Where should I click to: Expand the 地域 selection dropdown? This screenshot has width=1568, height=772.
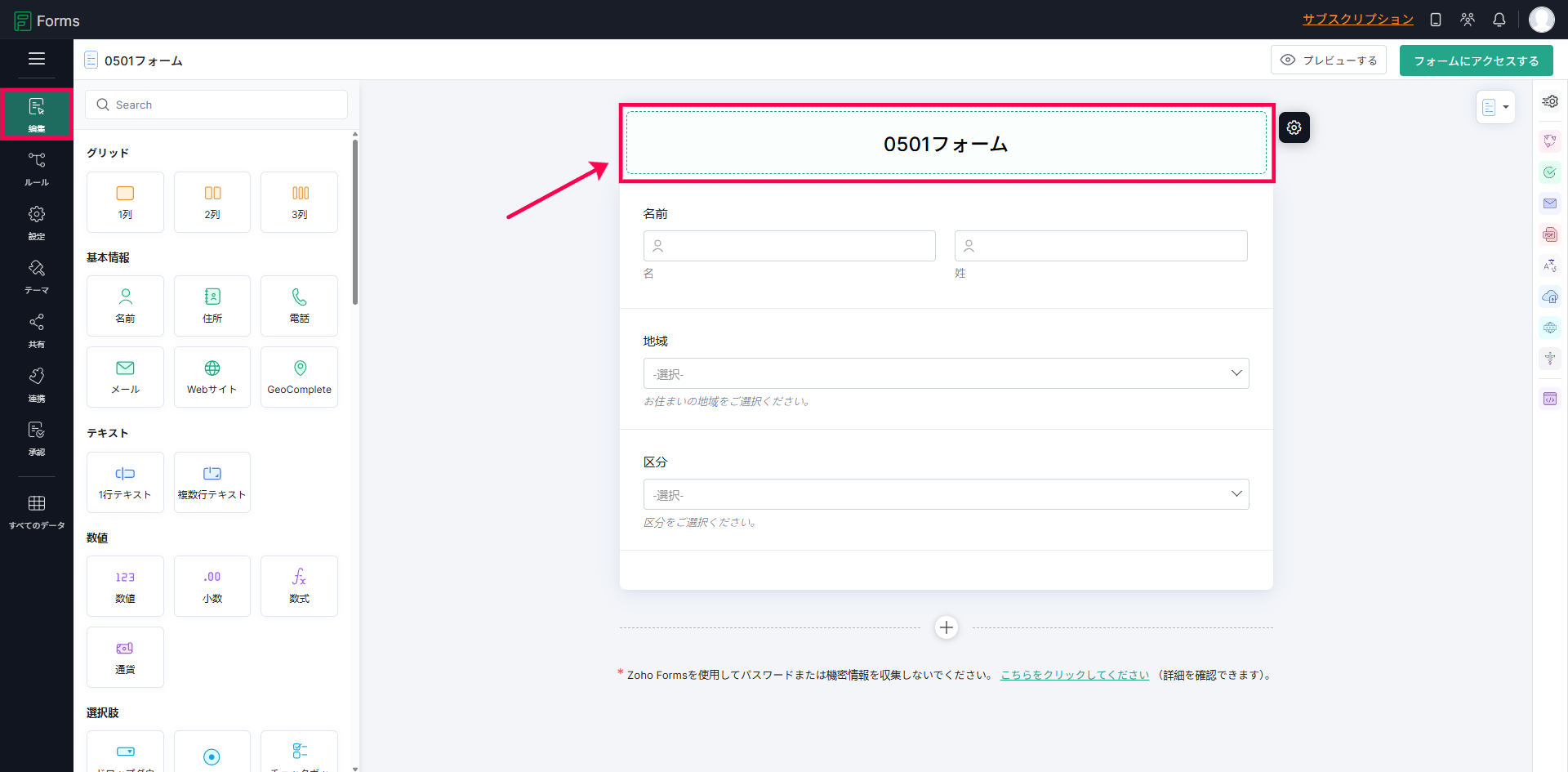pyautogui.click(x=947, y=373)
